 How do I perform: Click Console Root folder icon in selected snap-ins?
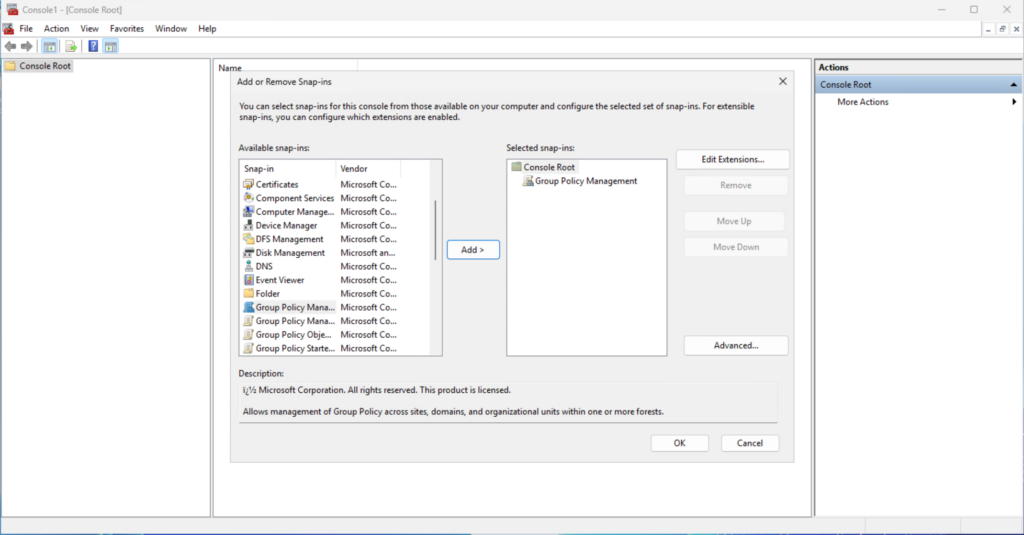point(516,167)
